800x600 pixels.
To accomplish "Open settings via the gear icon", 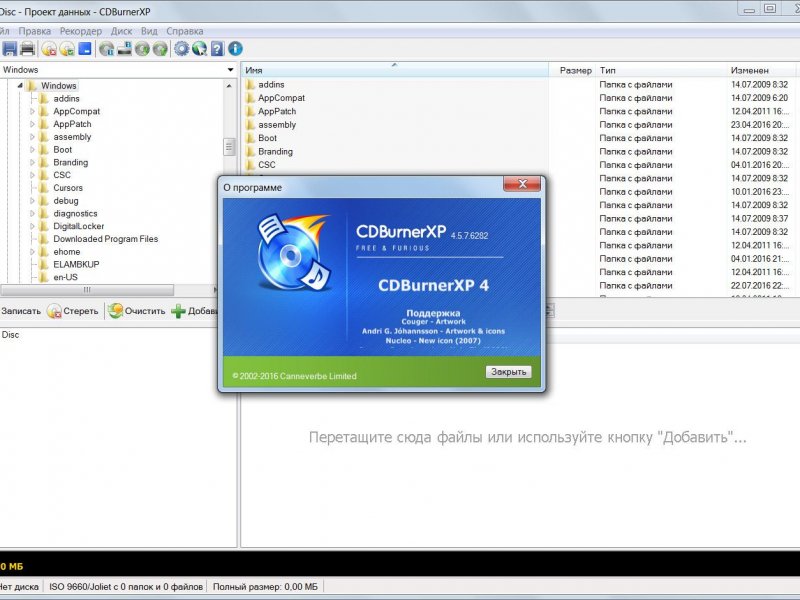I will 181,49.
